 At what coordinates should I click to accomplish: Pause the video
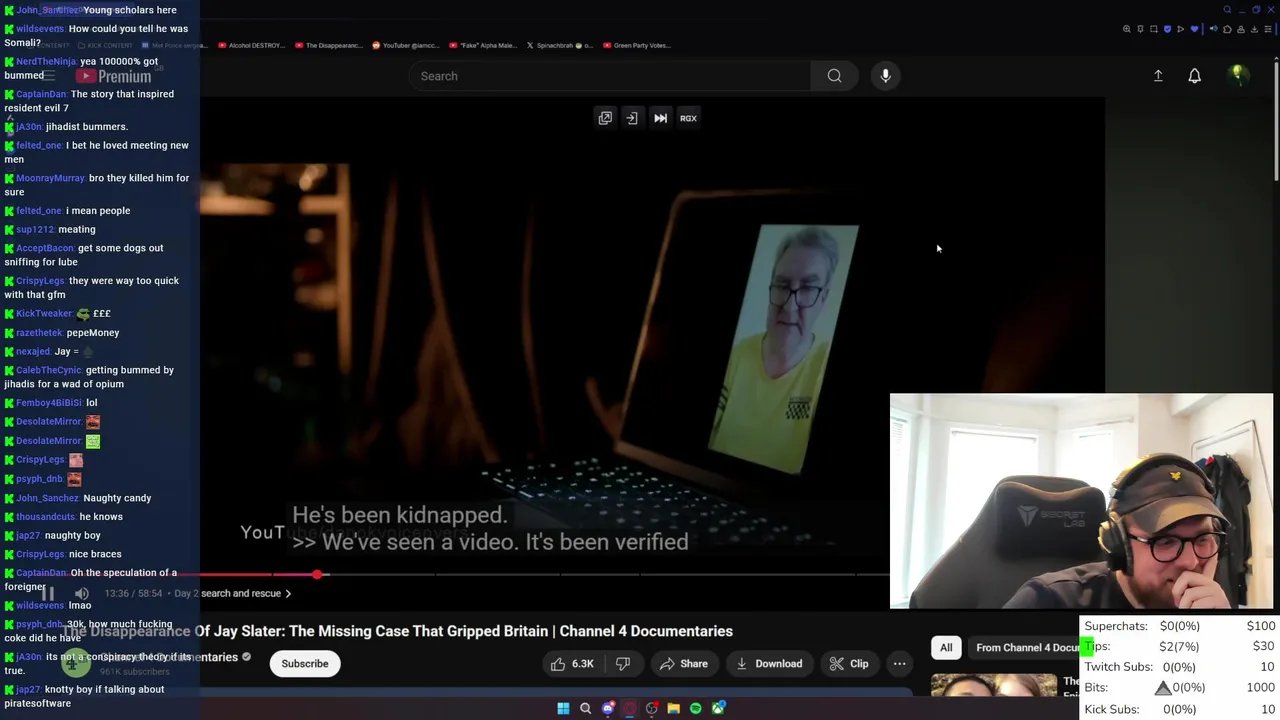pos(47,593)
